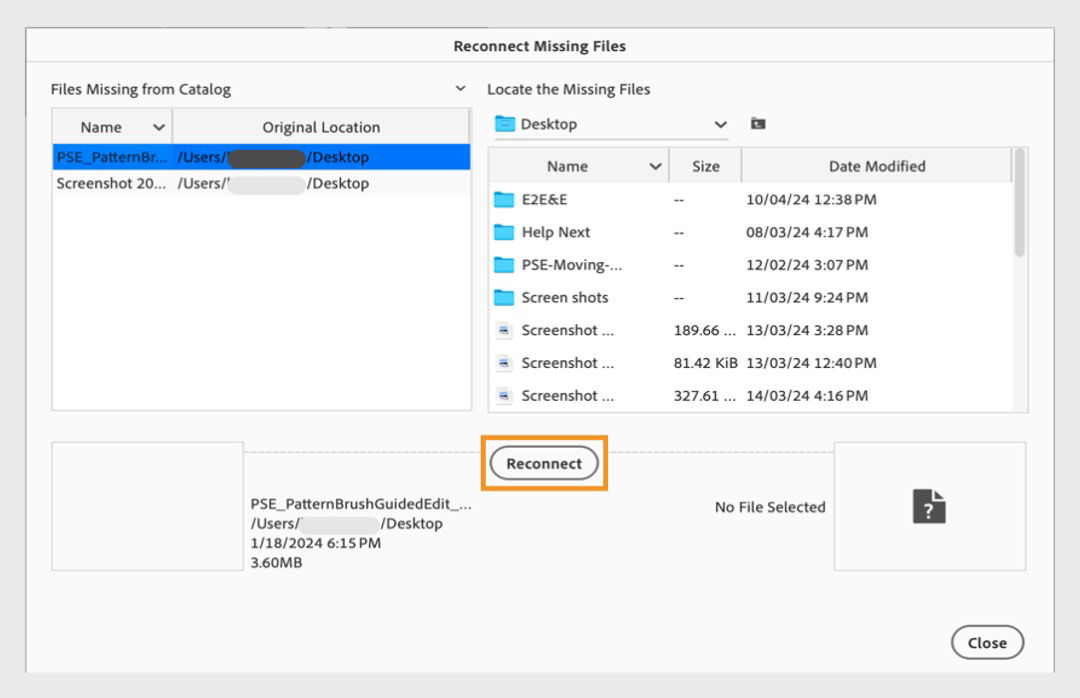The height and width of the screenshot is (698, 1080).
Task: Click the PSE_PatternBrushGuidedEdit_... file name text
Action: tap(361, 504)
